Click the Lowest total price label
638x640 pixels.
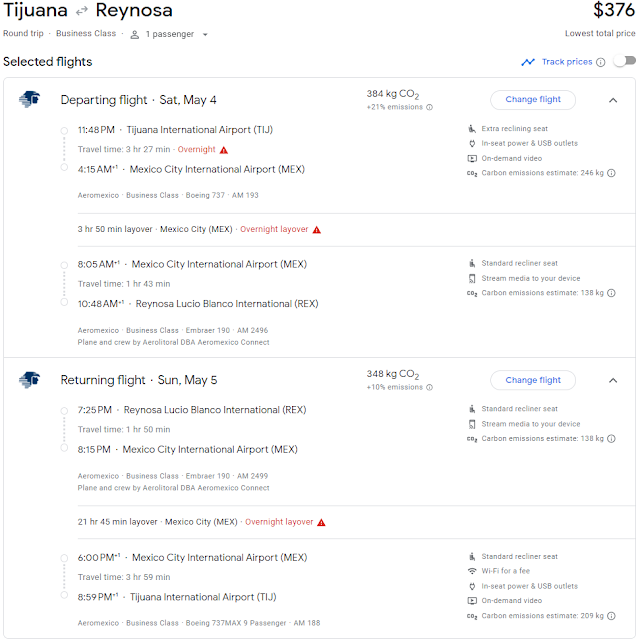(600, 33)
